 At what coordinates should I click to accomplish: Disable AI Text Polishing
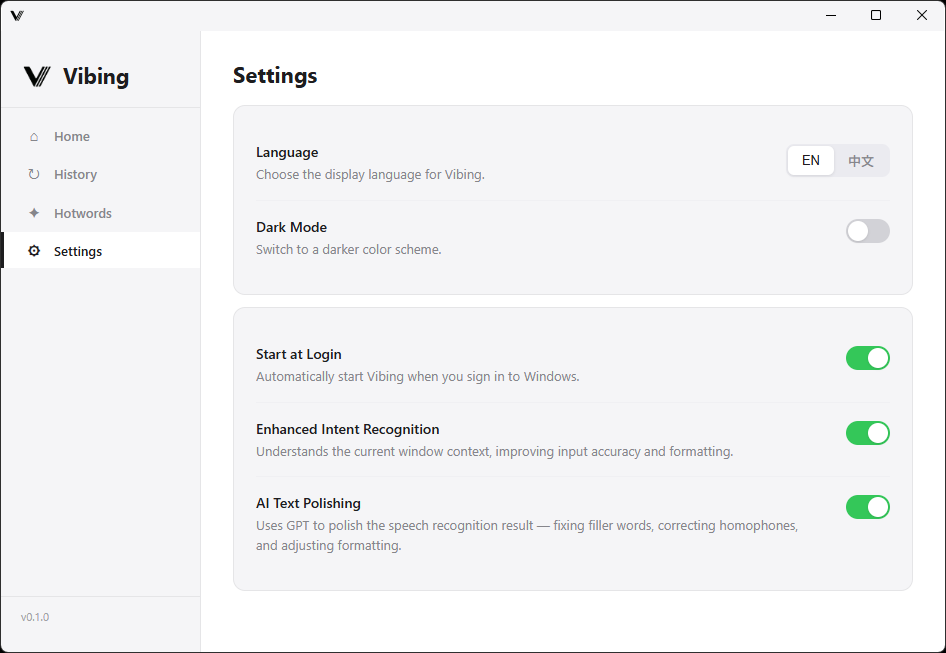tap(867, 507)
